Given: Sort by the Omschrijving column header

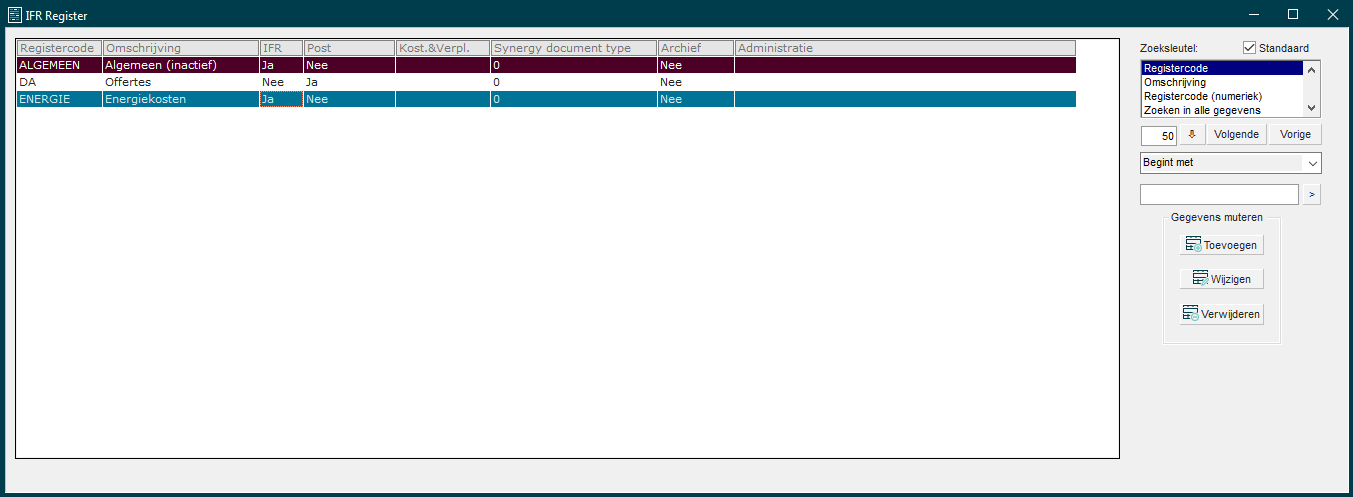Looking at the screenshot, I should point(180,48).
